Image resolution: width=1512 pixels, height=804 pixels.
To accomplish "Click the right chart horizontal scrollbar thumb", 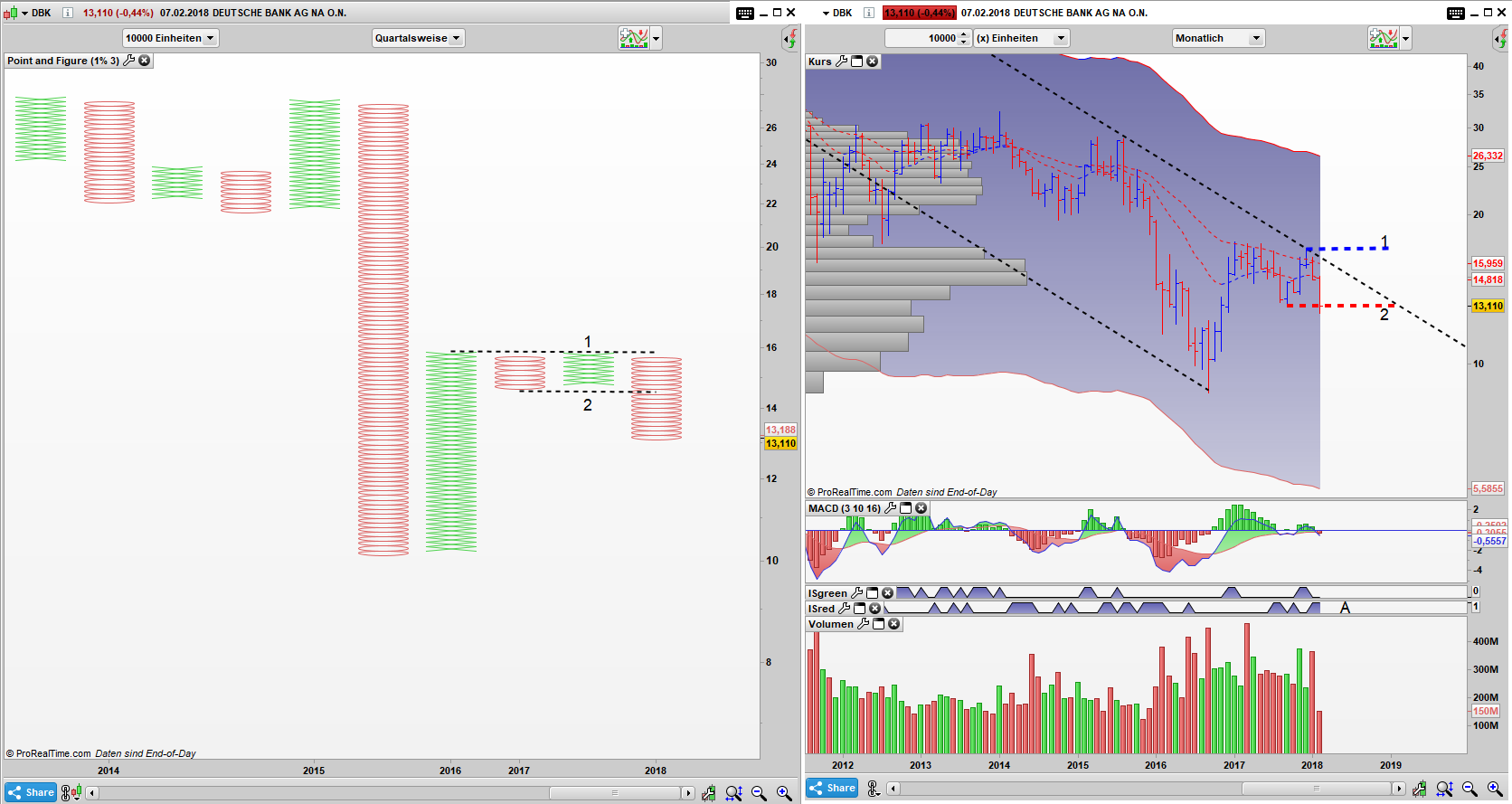I will [x=1316, y=789].
